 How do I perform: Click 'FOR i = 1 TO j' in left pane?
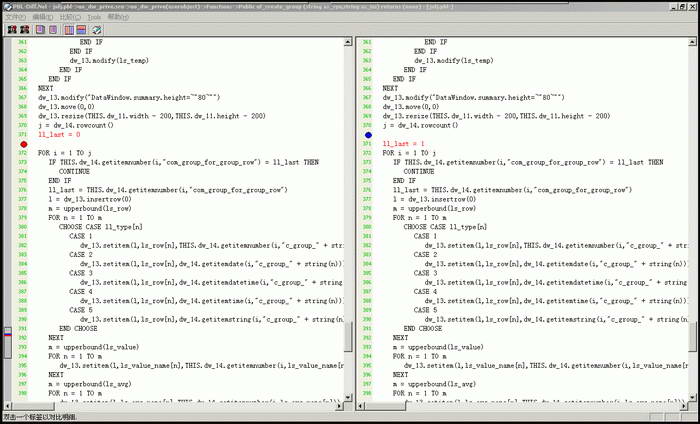[x=64, y=153]
